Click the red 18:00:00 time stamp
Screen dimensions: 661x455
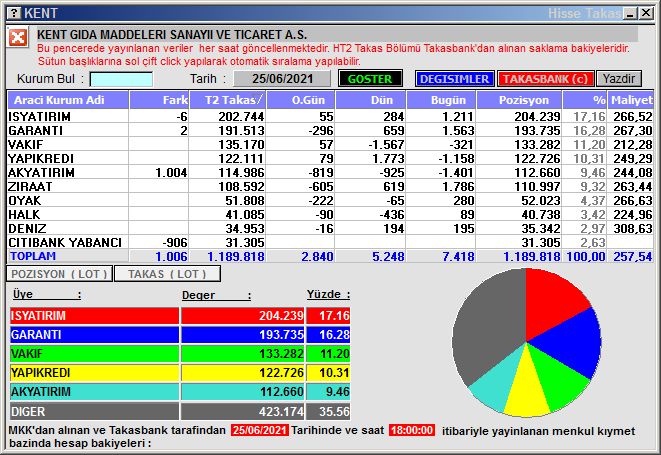(412, 430)
